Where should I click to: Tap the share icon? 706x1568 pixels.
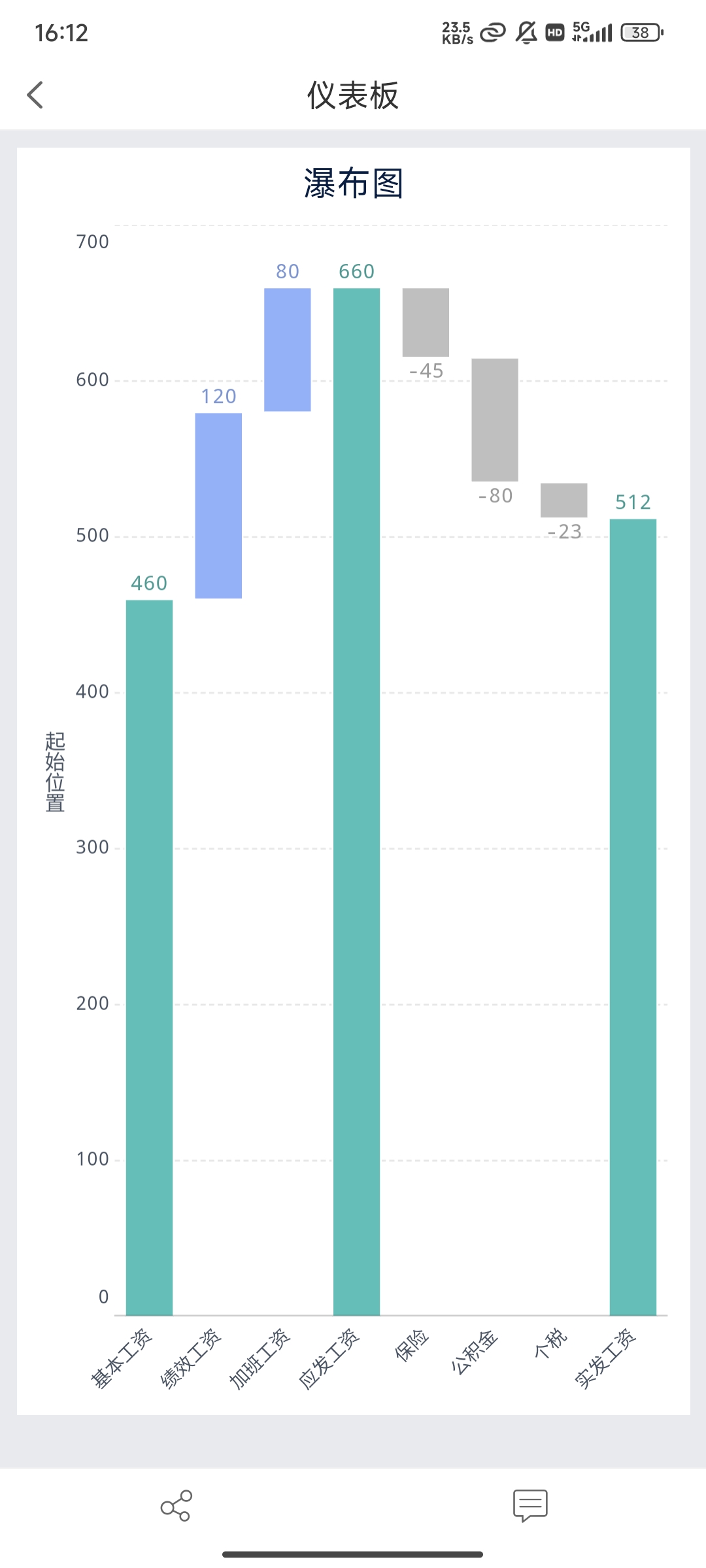tap(176, 1505)
